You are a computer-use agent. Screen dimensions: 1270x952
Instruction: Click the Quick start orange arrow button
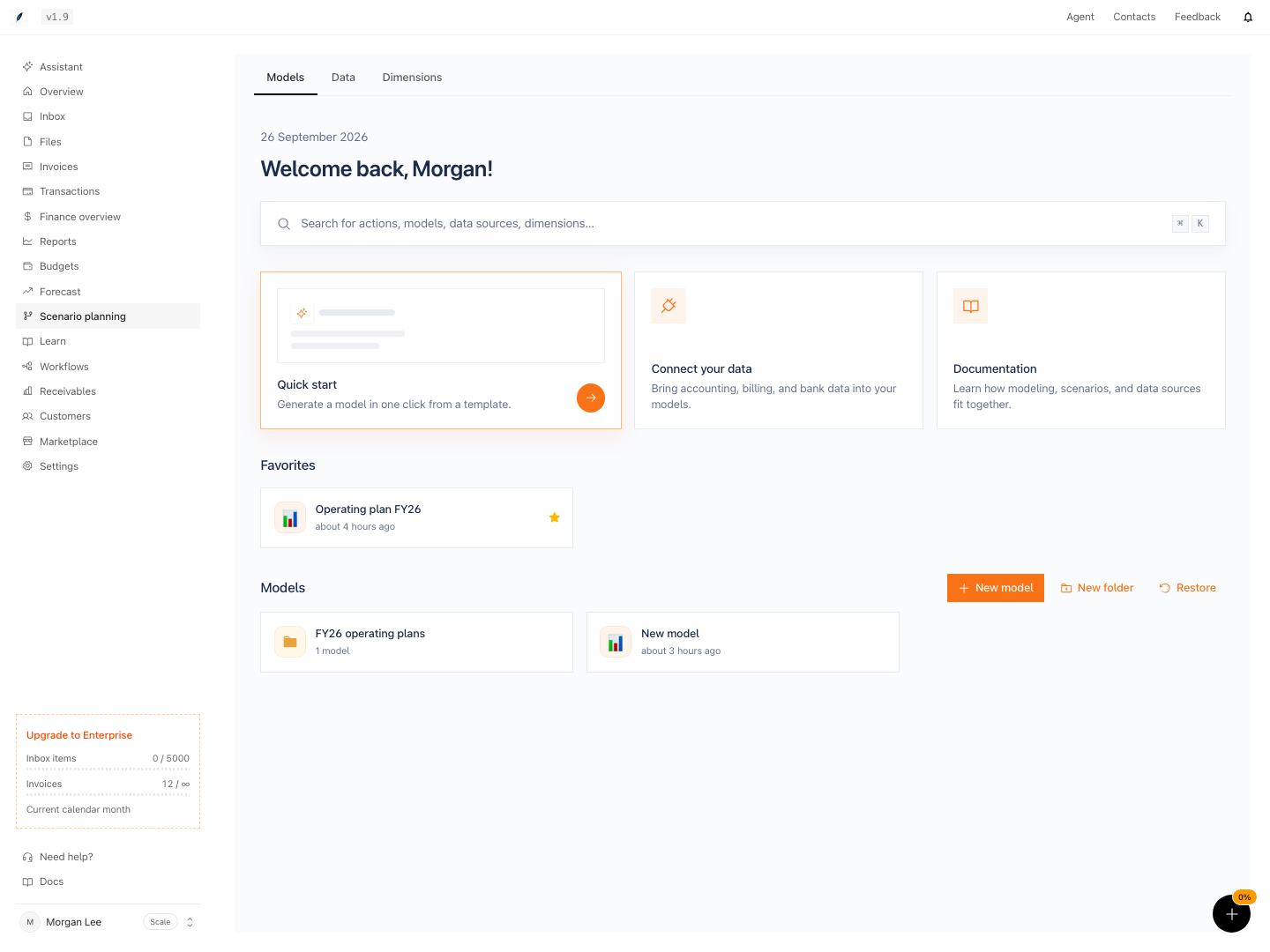coord(591,398)
